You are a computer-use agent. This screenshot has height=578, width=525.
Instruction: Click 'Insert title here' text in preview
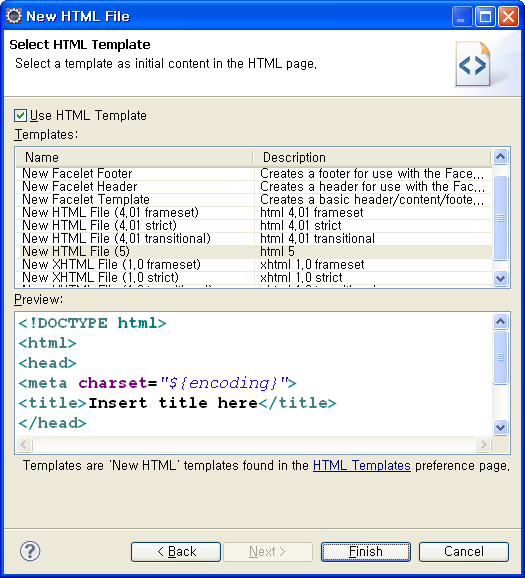click(173, 403)
